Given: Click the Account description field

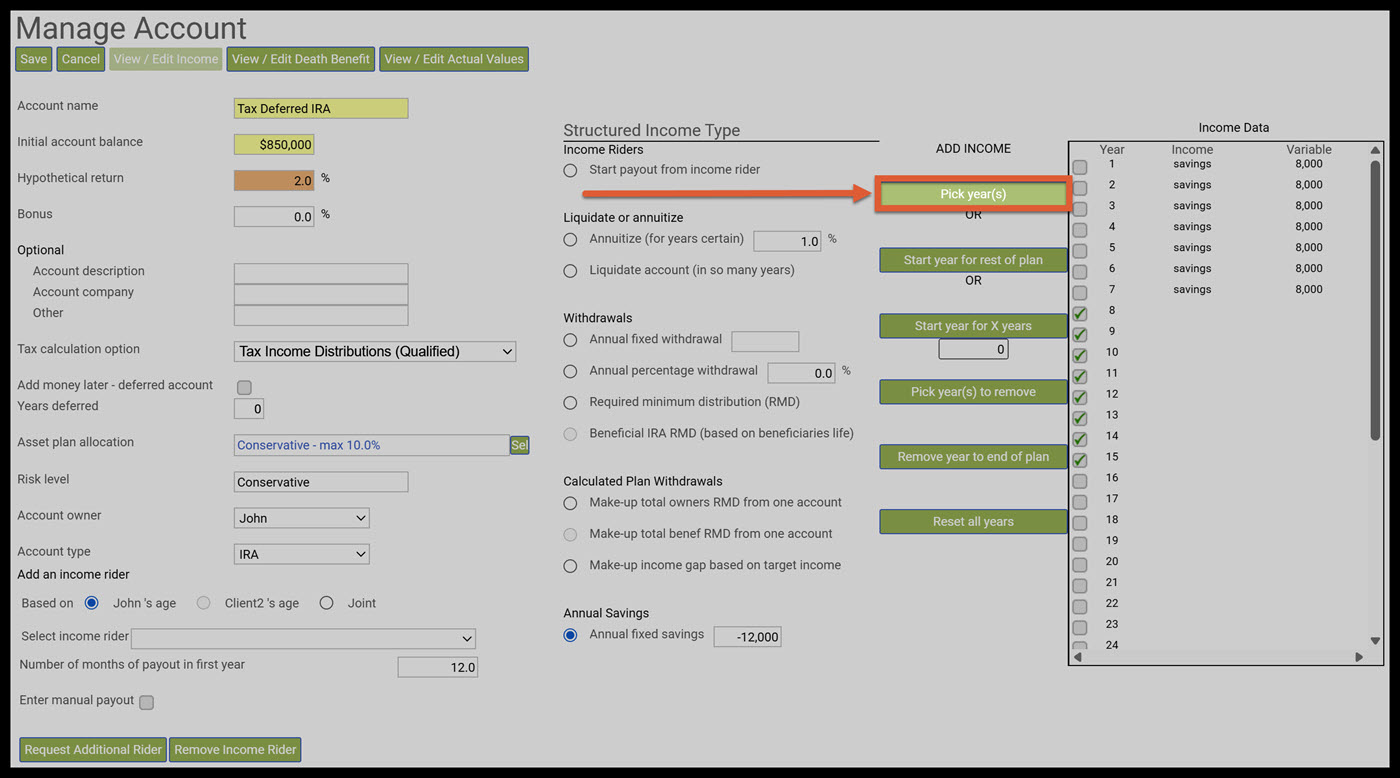Looking at the screenshot, I should (x=321, y=273).
